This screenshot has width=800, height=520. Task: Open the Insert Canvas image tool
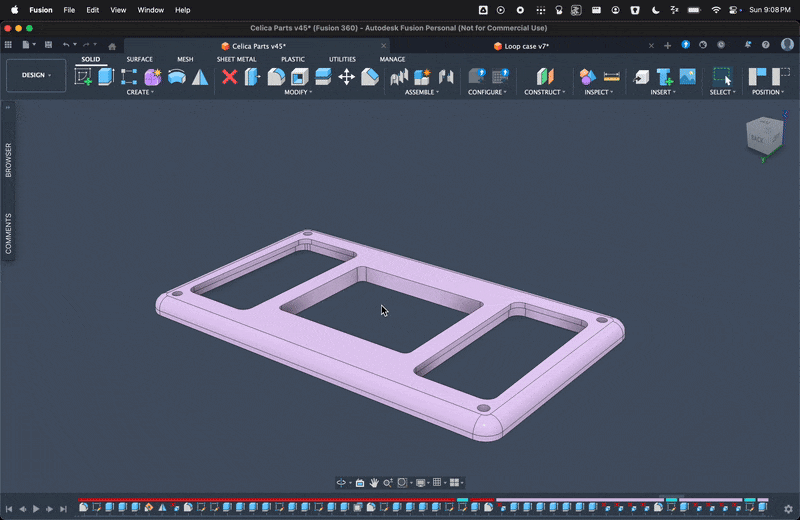point(688,77)
